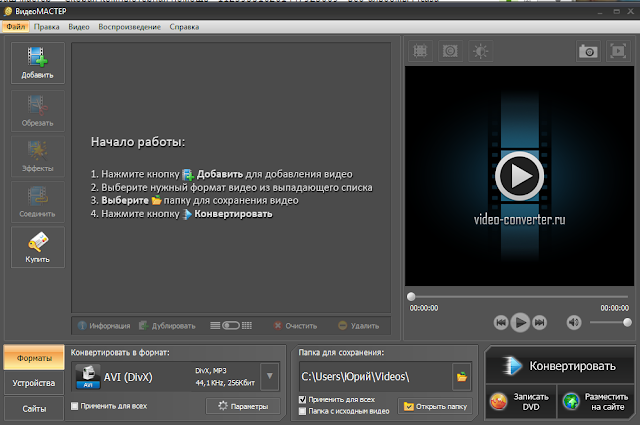Screen dimensions: 640x425
Task: Click the Конвертировать convert button
Action: pyautogui.click(x=560, y=366)
